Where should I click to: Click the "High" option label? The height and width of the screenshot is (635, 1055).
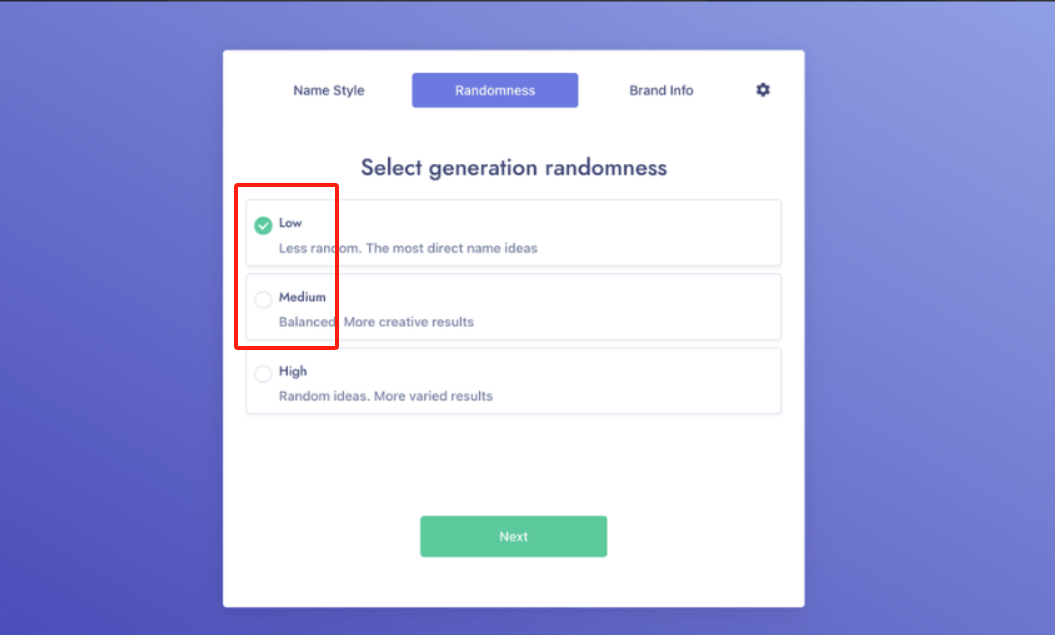point(293,371)
